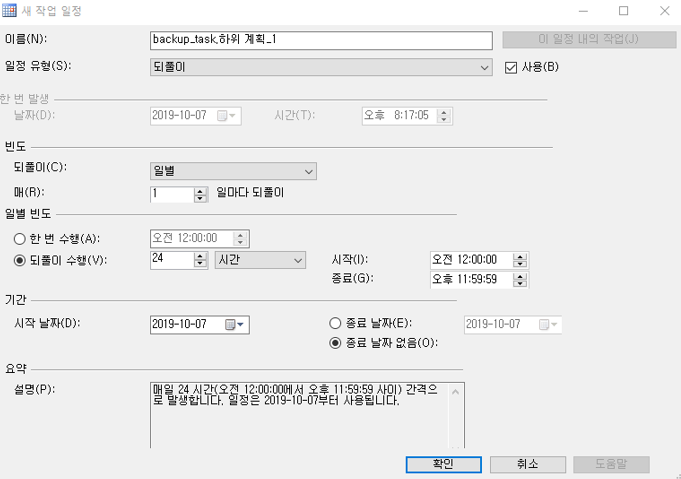681x479 pixels.
Task: Increase the 매(R) day interval with up arrow
Action: 200,191
